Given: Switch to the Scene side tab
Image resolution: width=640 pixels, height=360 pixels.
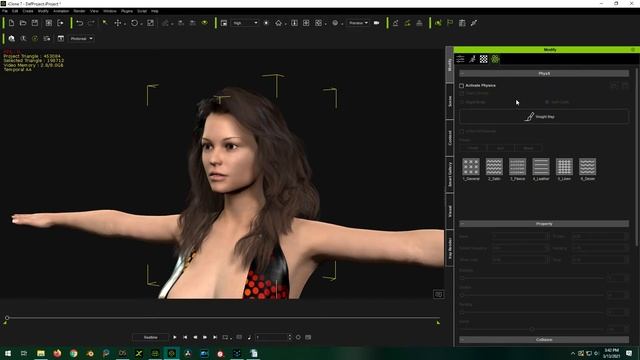Looking at the screenshot, I should pos(450,101).
